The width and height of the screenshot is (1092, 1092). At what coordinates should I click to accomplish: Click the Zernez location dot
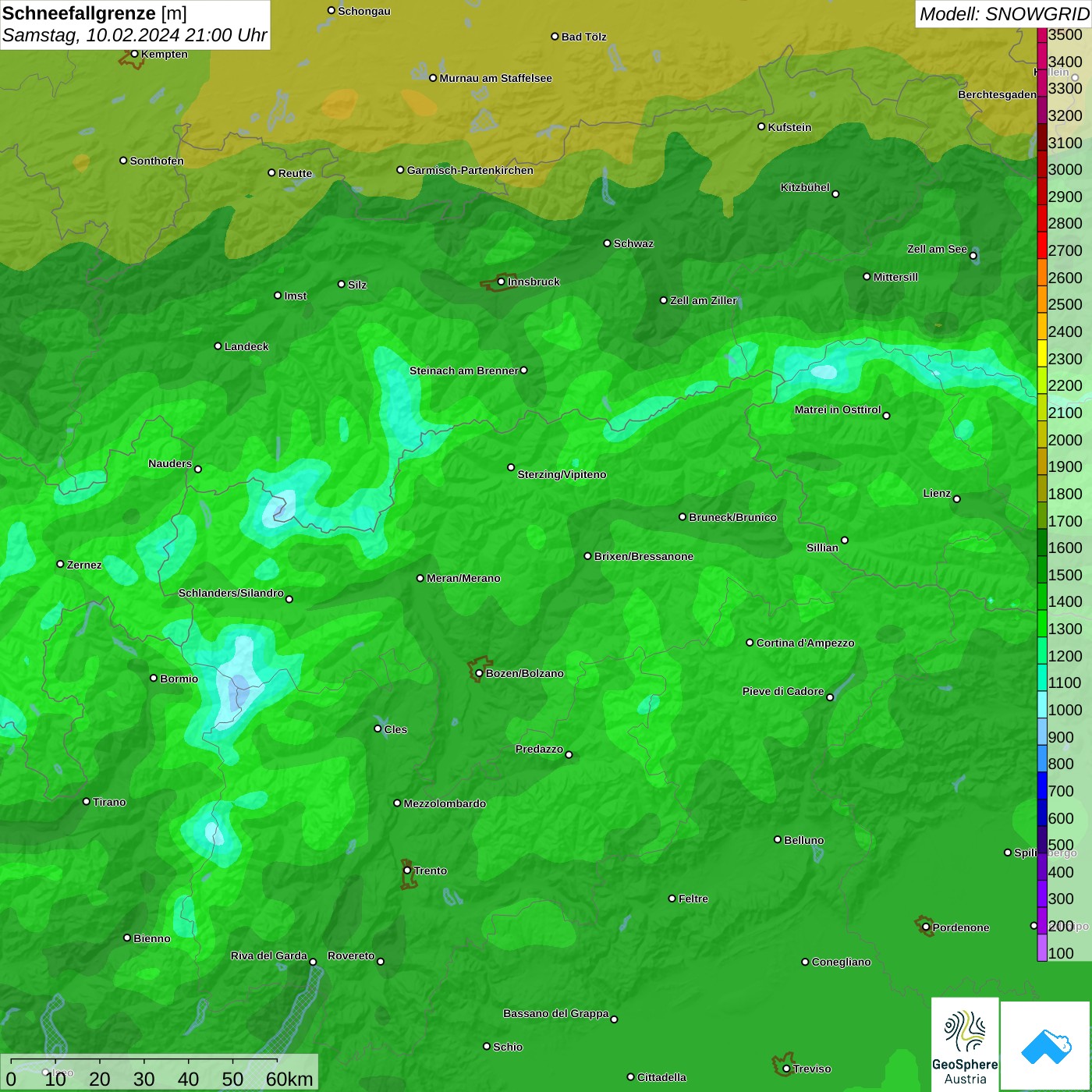pyautogui.click(x=60, y=564)
